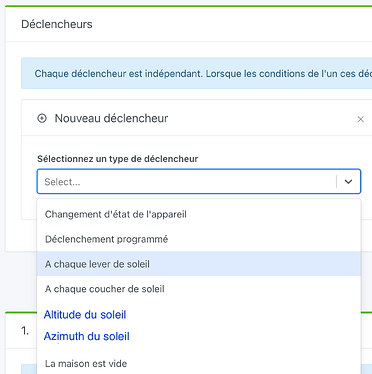Click the green top border above step 1
This screenshot has height=374, width=372.
tap(21, 312)
